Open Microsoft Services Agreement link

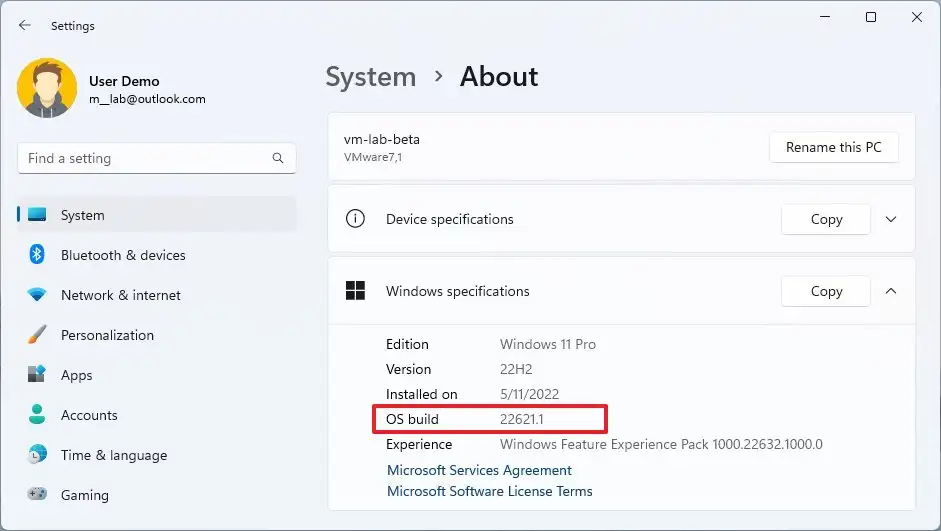pyautogui.click(x=479, y=470)
